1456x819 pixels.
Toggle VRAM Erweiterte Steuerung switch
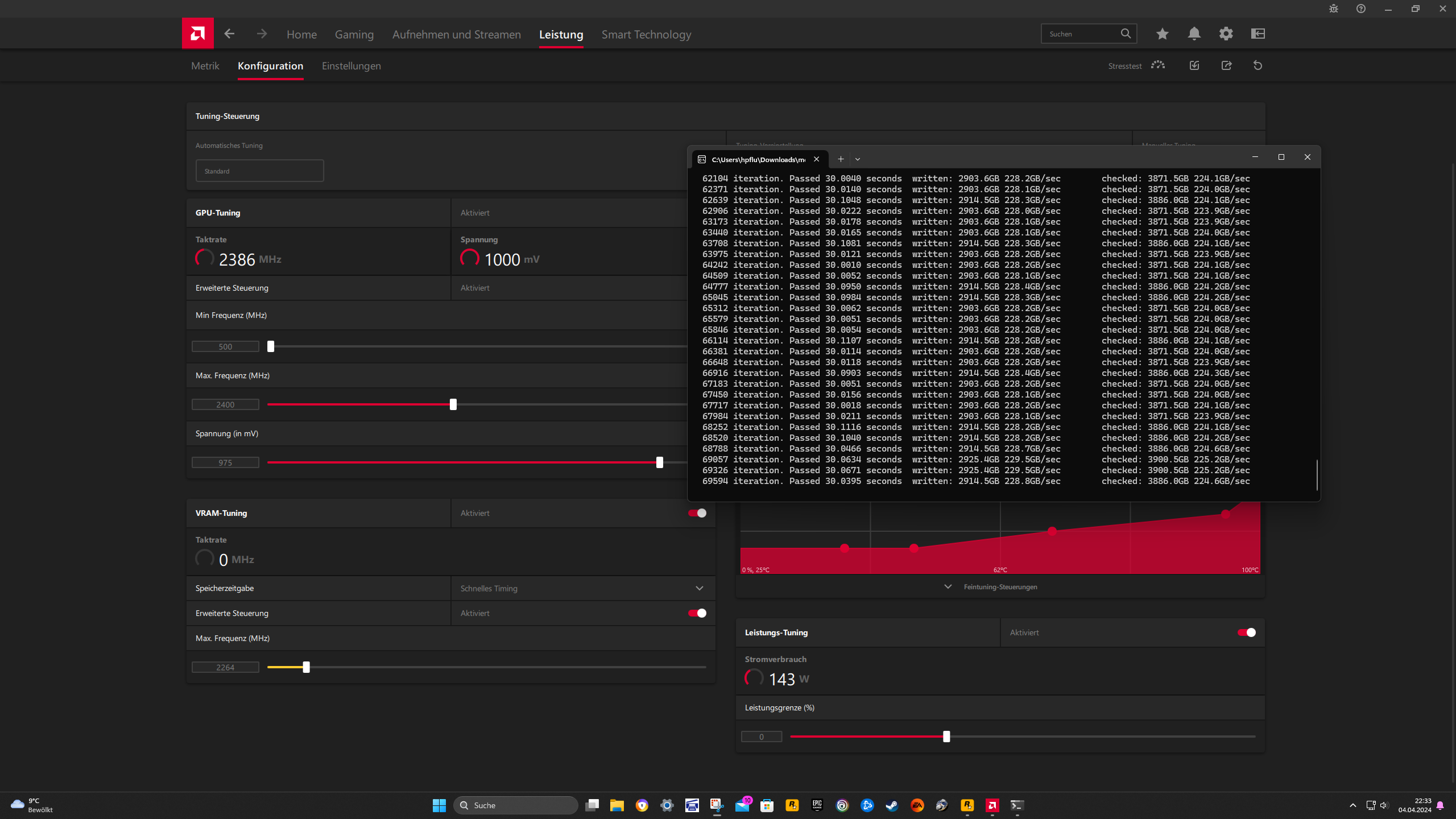click(x=697, y=613)
